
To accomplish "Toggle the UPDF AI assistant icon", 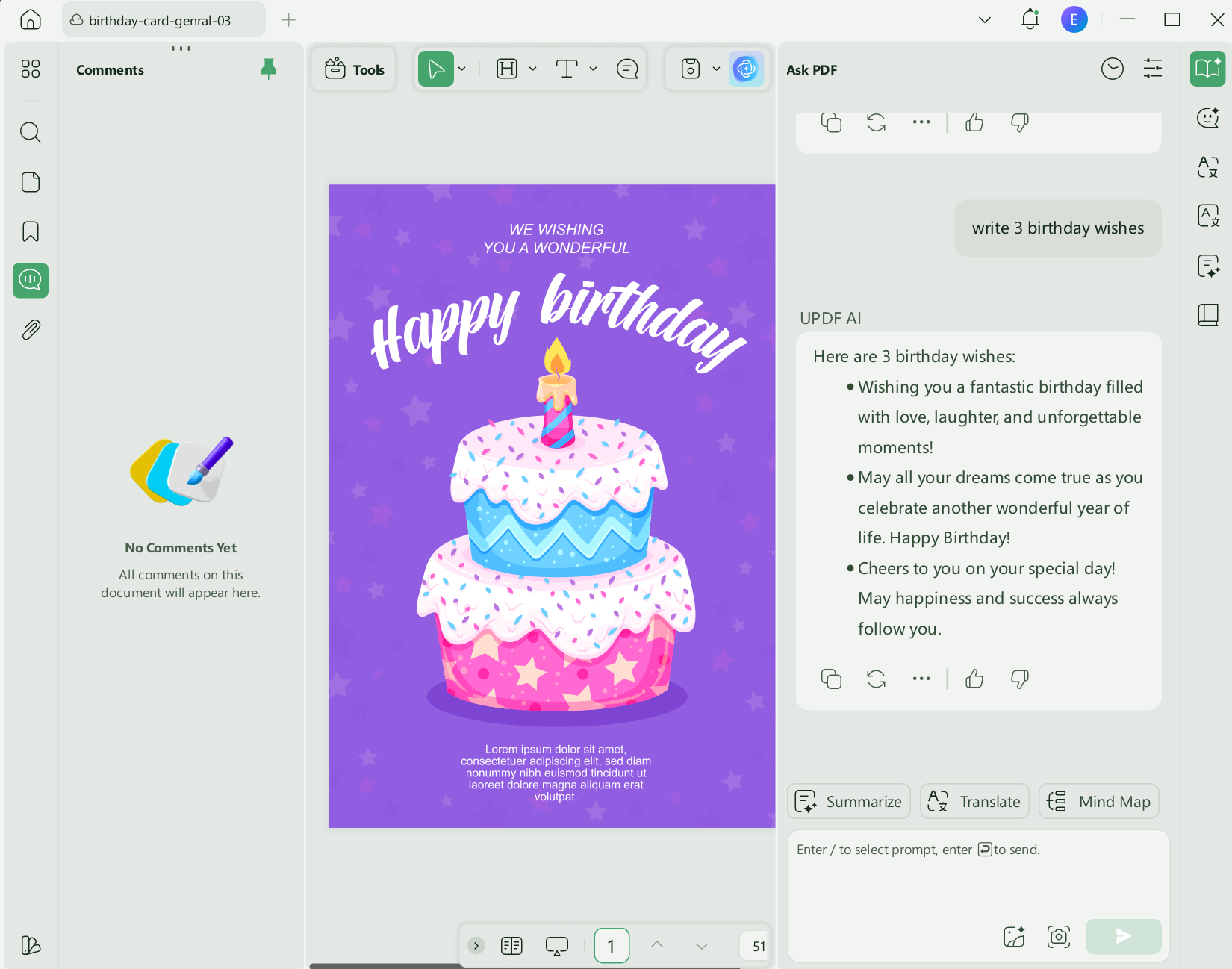I will pos(746,69).
